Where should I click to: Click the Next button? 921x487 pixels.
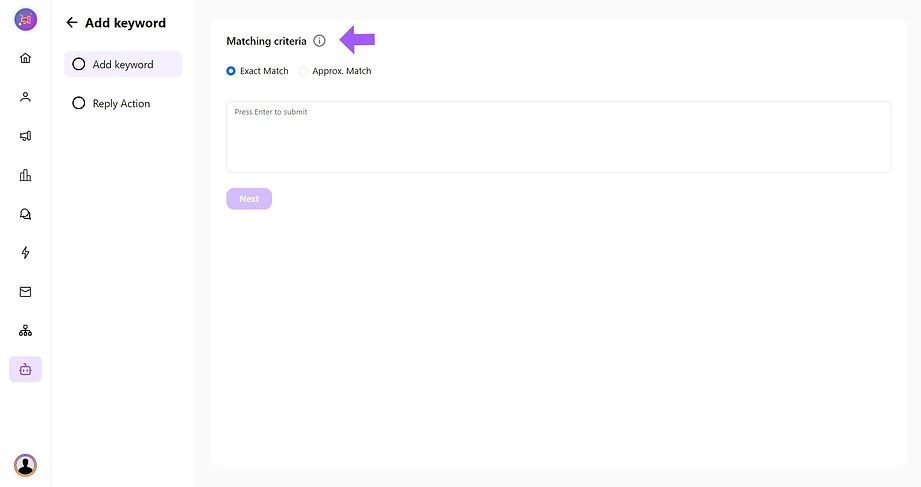249,199
